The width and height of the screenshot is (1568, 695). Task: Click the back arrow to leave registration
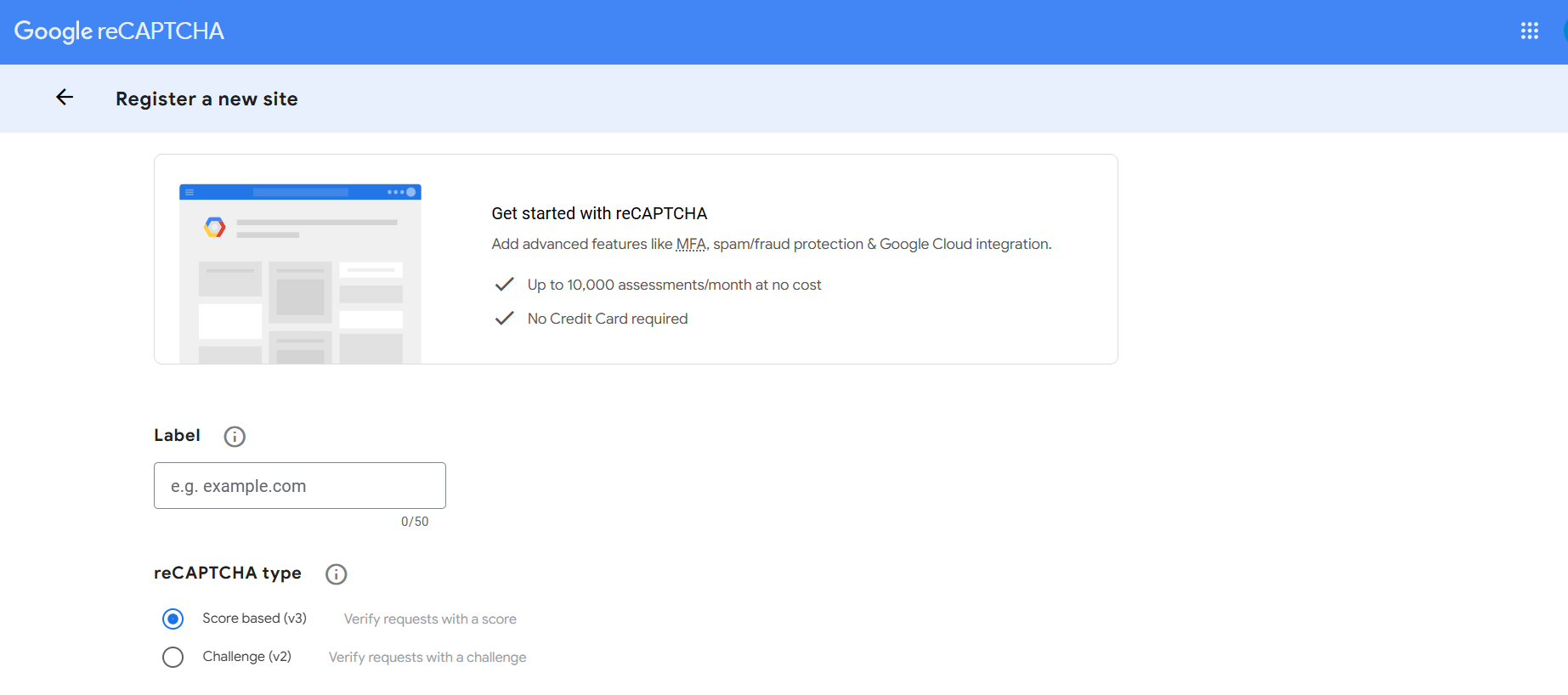(x=64, y=97)
